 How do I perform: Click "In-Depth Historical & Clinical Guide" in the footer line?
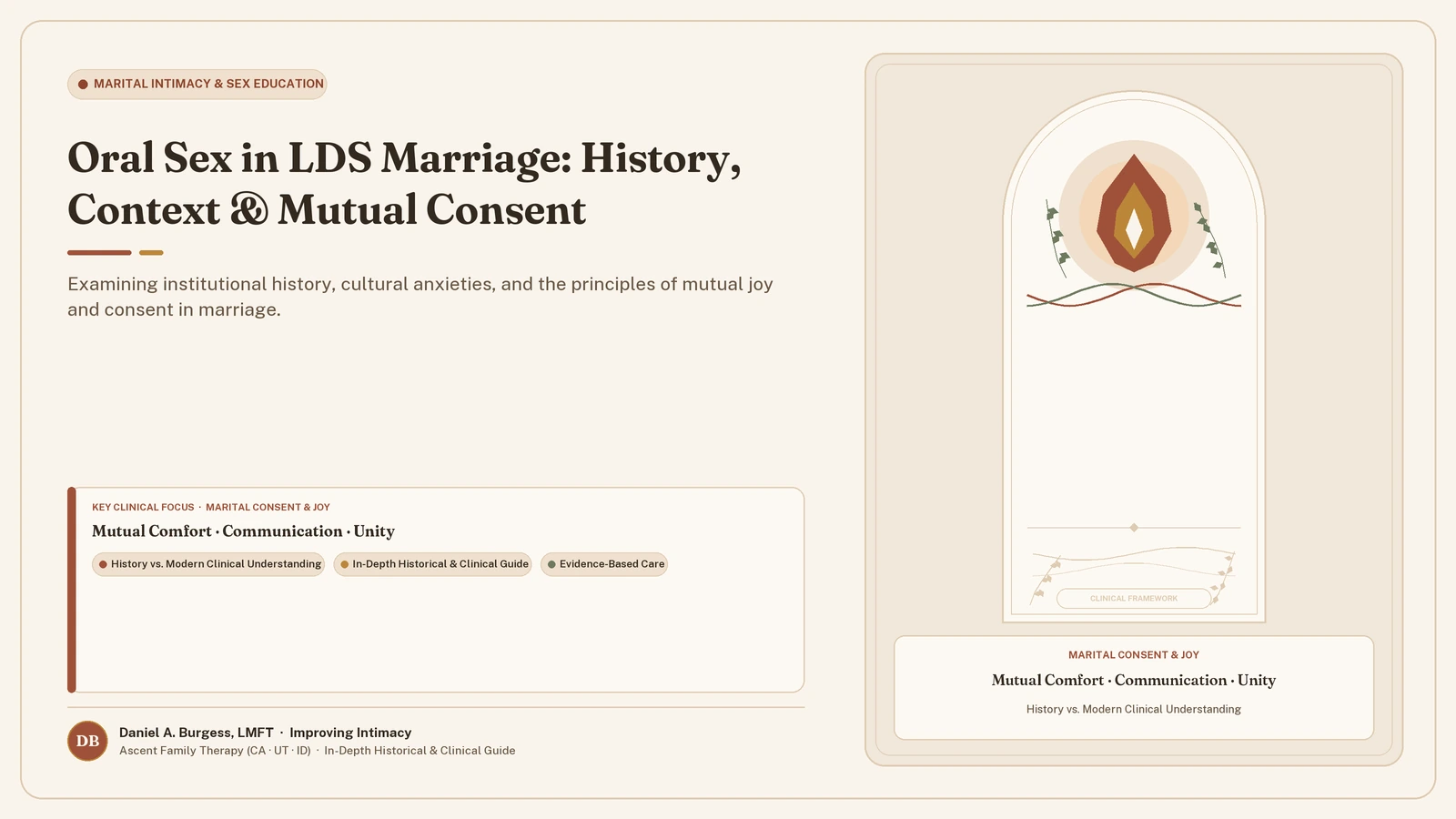click(x=420, y=751)
